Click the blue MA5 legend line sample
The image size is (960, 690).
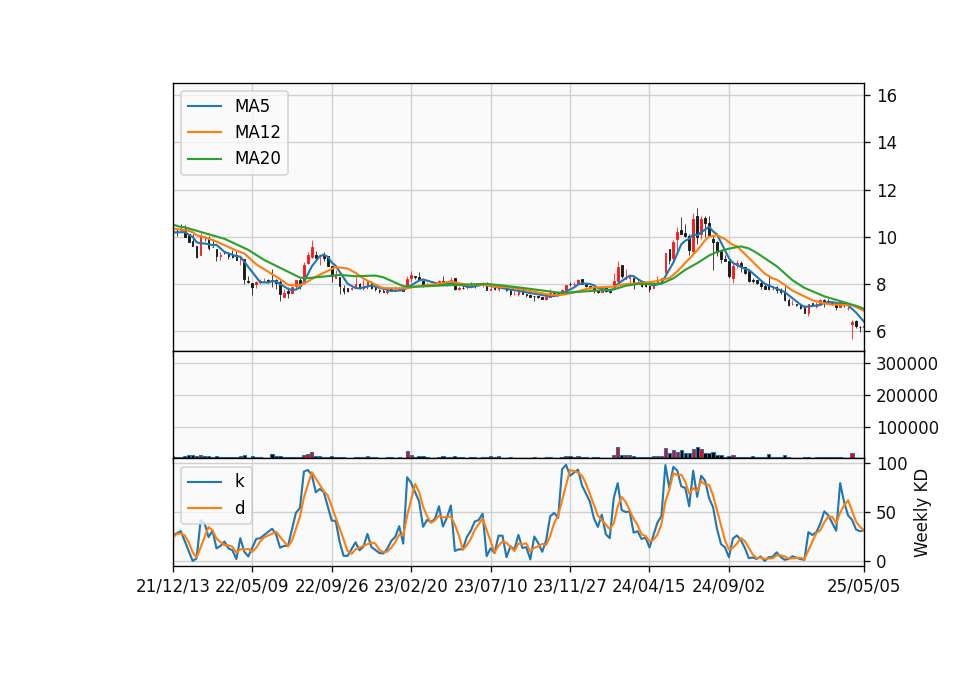pyautogui.click(x=204, y=106)
